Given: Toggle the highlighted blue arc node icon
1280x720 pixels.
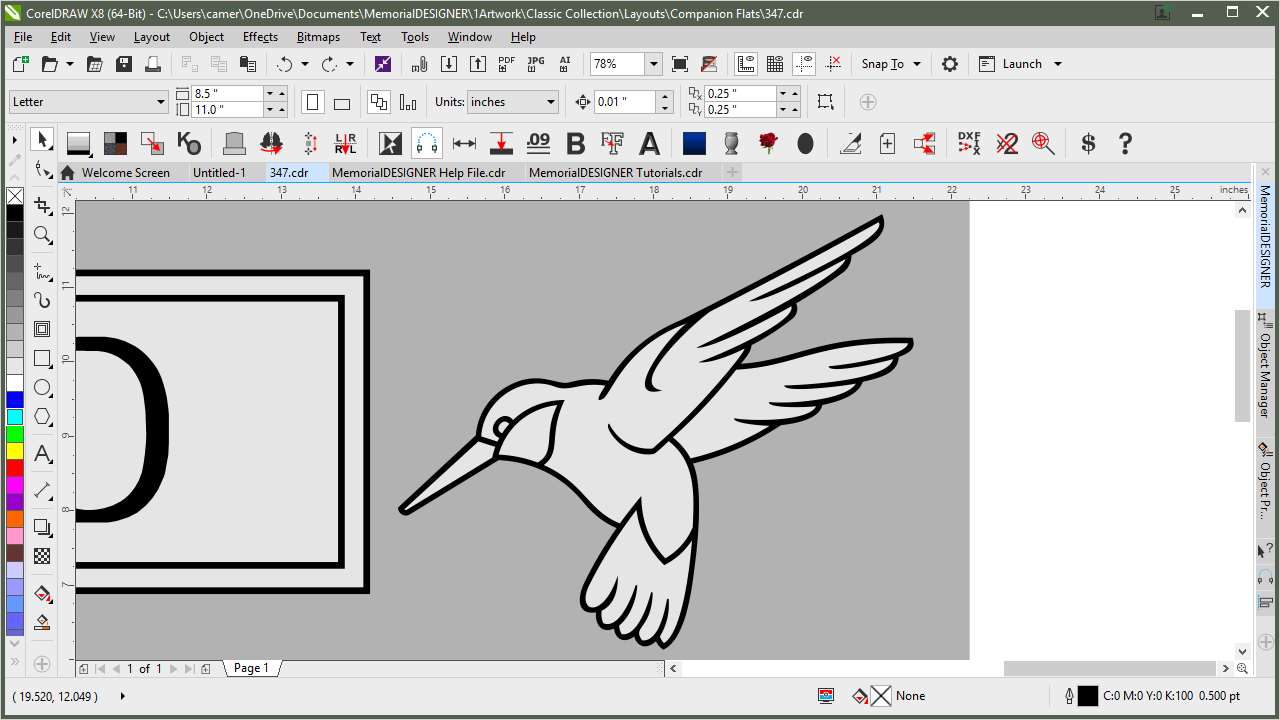Looking at the screenshot, I should [x=427, y=143].
